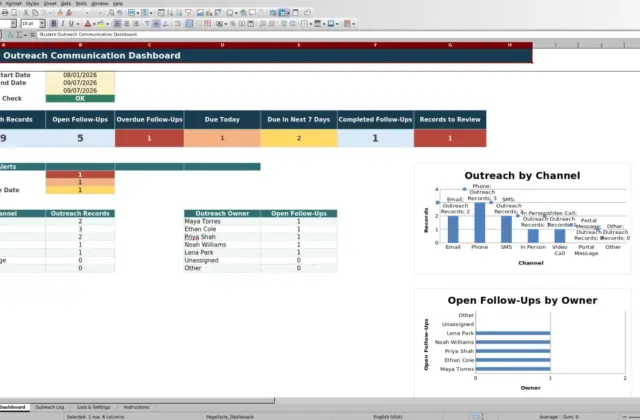Click the Add Decimal Place icon
Viewport: 640px width, 420px height.
click(262, 24)
